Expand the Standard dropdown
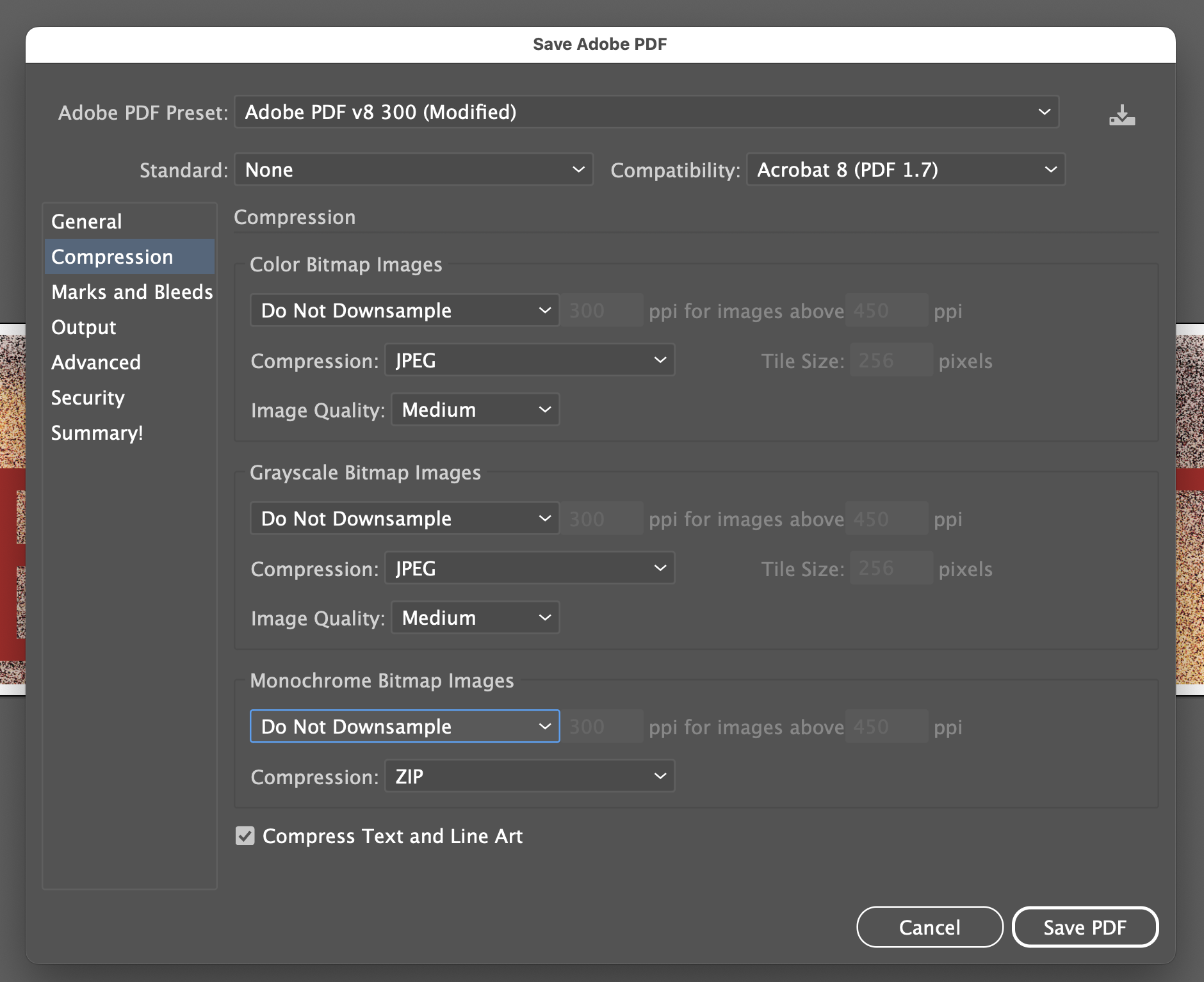Viewport: 1204px width, 982px height. coord(414,170)
